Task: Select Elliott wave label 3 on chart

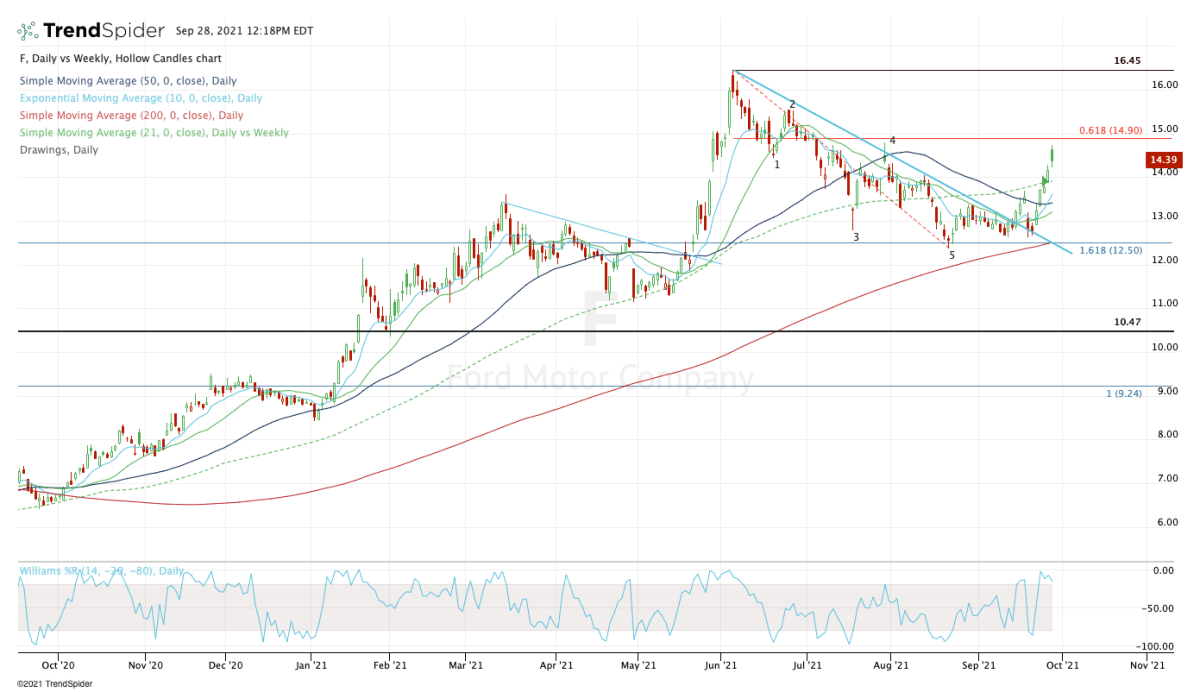Action: 856,237
